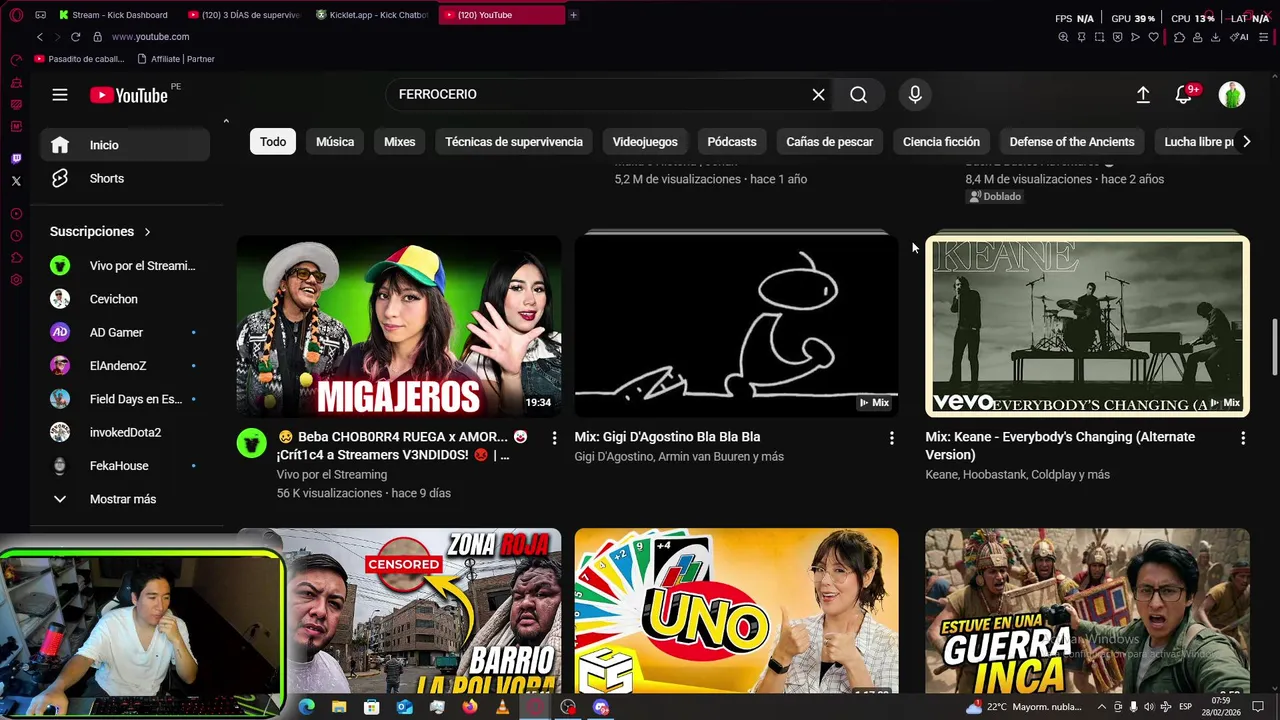Open the Create upload icon
This screenshot has width=1280, height=720.
[x=1143, y=94]
